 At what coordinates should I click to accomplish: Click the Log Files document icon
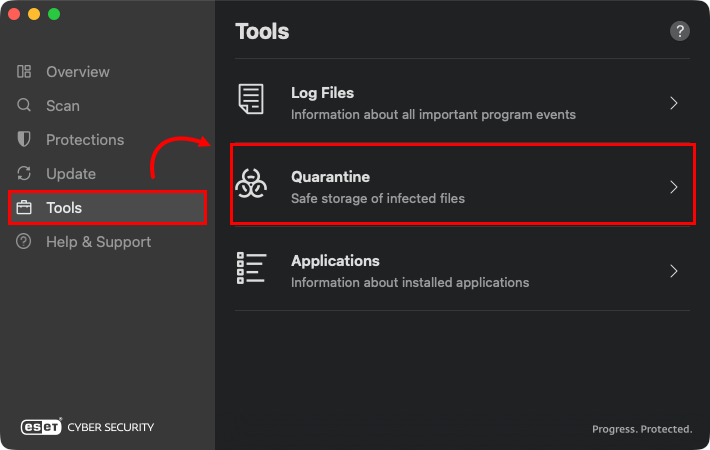click(251, 101)
